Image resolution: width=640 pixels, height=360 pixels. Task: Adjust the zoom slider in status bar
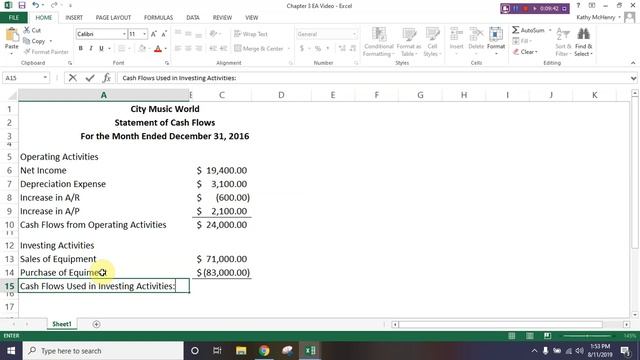click(x=587, y=336)
